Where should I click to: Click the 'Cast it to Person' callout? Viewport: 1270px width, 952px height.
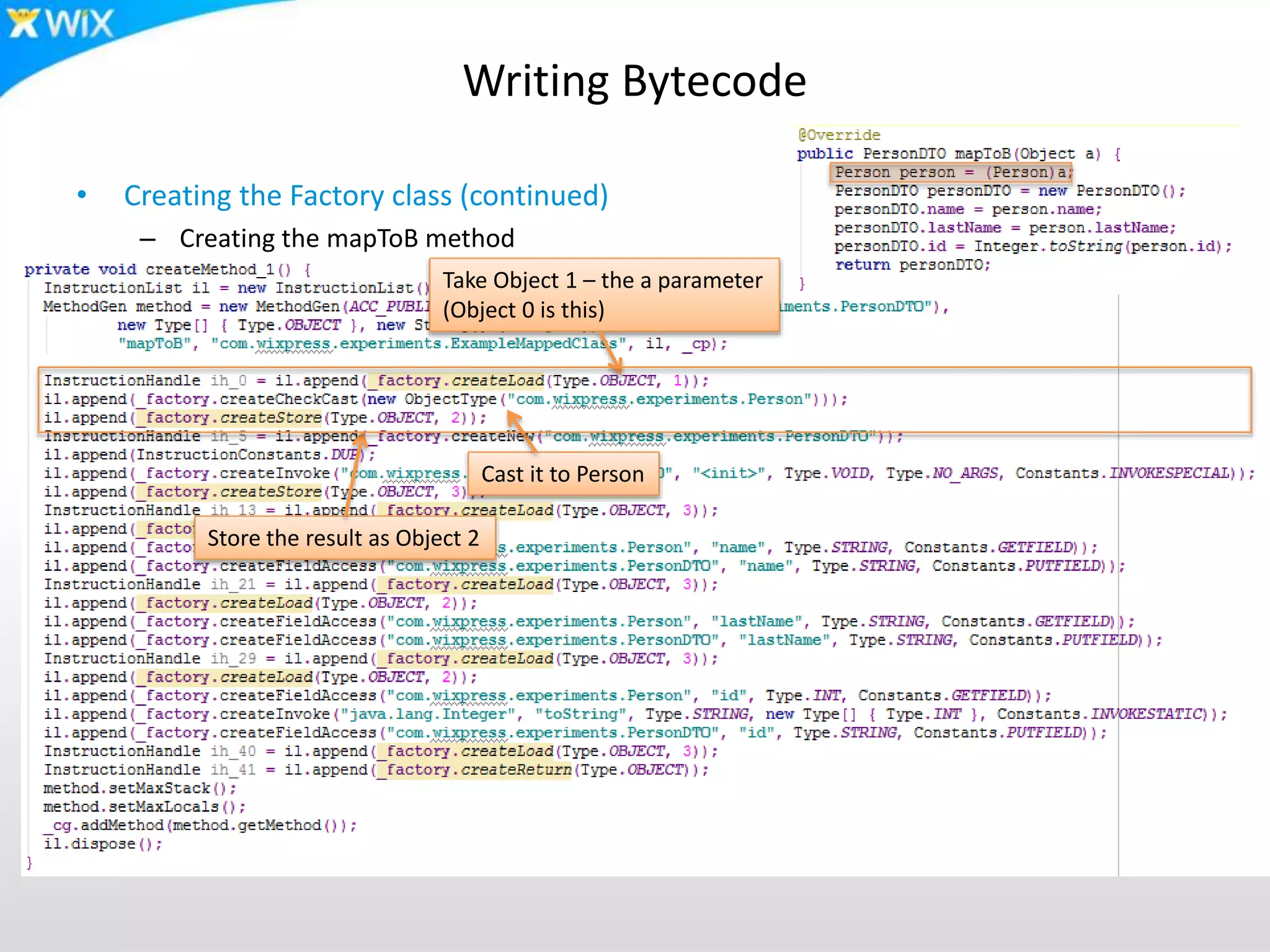point(562,474)
